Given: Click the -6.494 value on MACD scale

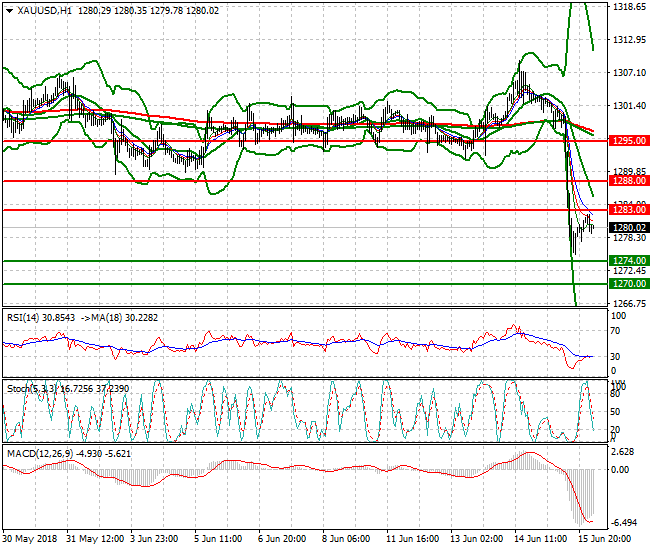Looking at the screenshot, I should point(624,524).
